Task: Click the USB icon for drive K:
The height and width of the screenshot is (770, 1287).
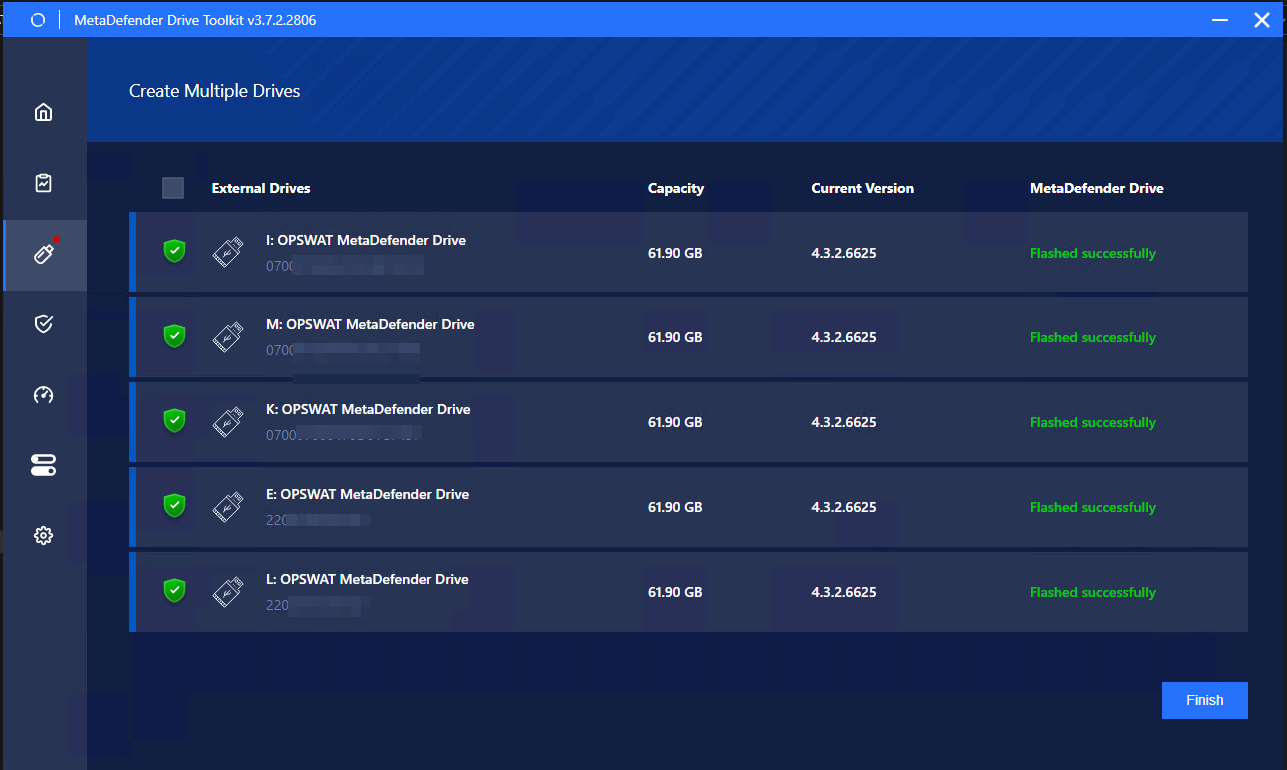Action: click(x=228, y=421)
